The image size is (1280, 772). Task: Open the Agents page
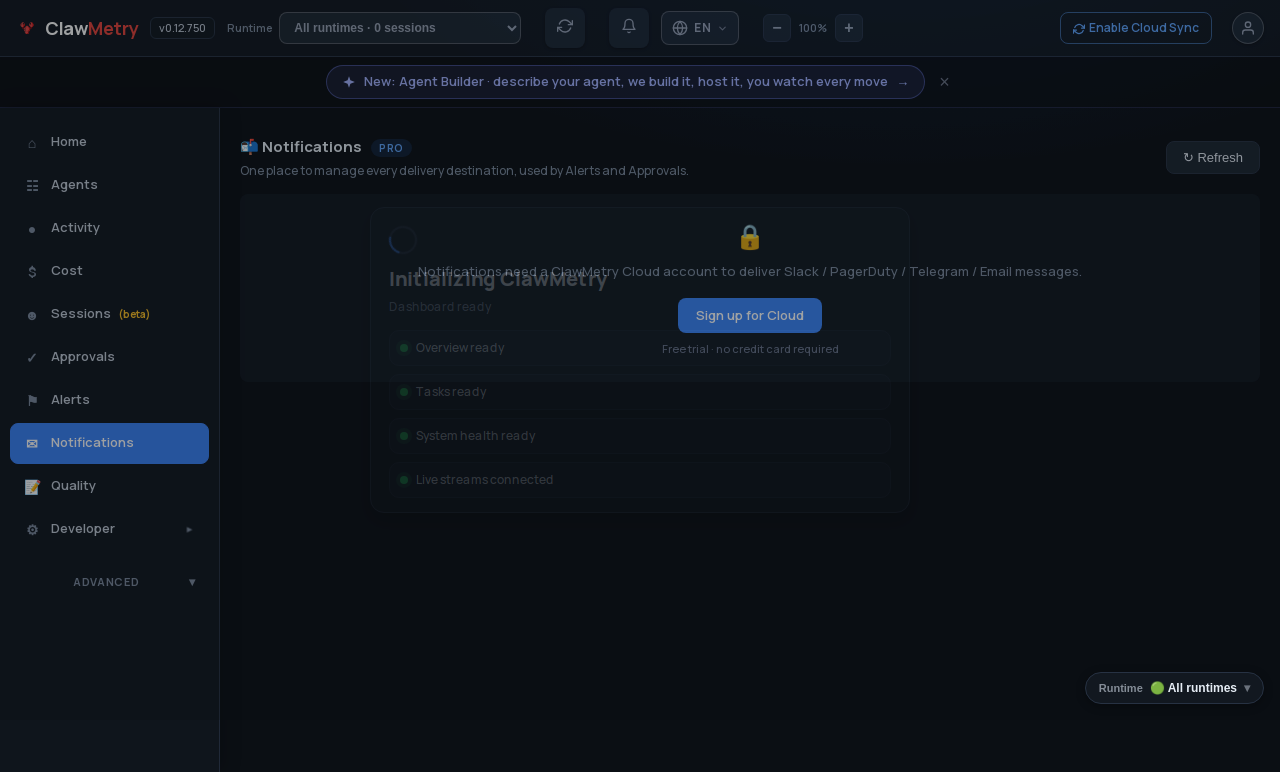(x=110, y=185)
